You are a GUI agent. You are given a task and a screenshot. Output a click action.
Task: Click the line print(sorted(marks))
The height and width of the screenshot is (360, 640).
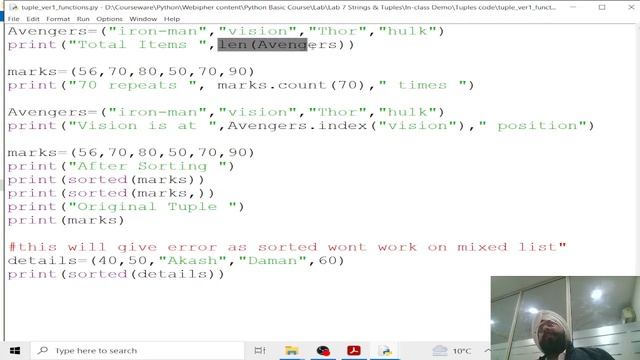(106, 180)
